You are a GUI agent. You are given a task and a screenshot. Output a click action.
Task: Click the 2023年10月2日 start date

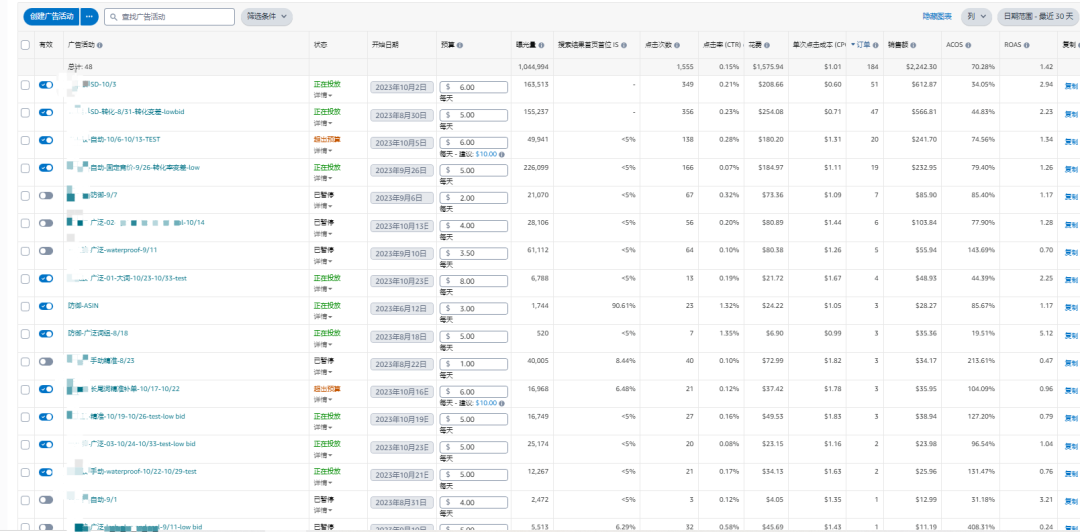point(402,88)
